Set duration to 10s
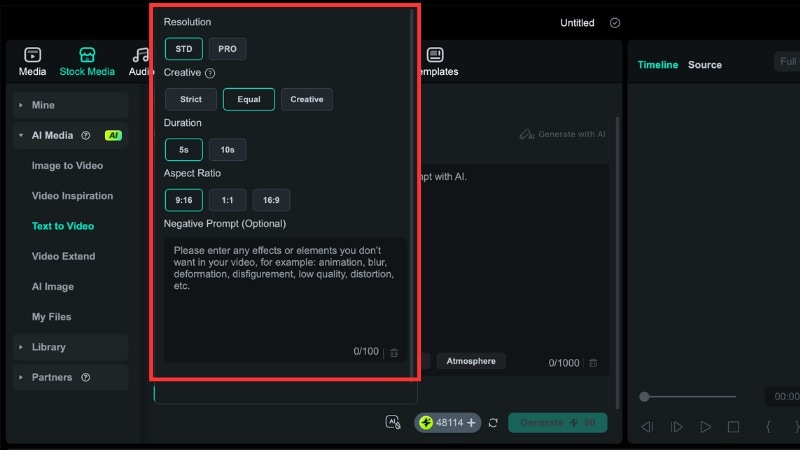The height and width of the screenshot is (450, 800). pos(228,149)
